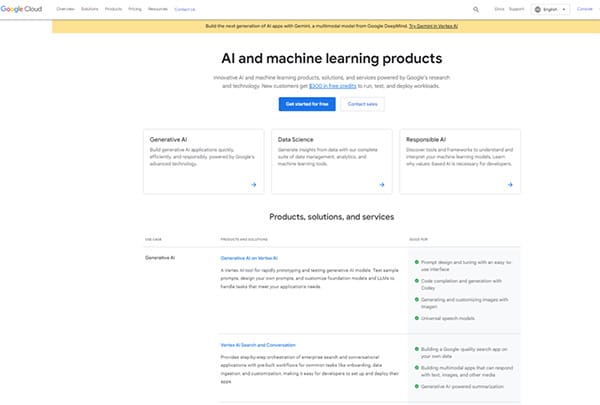Image resolution: width=600 pixels, height=405 pixels.
Task: Click arrow icon on Generative AI card
Action: [x=254, y=185]
